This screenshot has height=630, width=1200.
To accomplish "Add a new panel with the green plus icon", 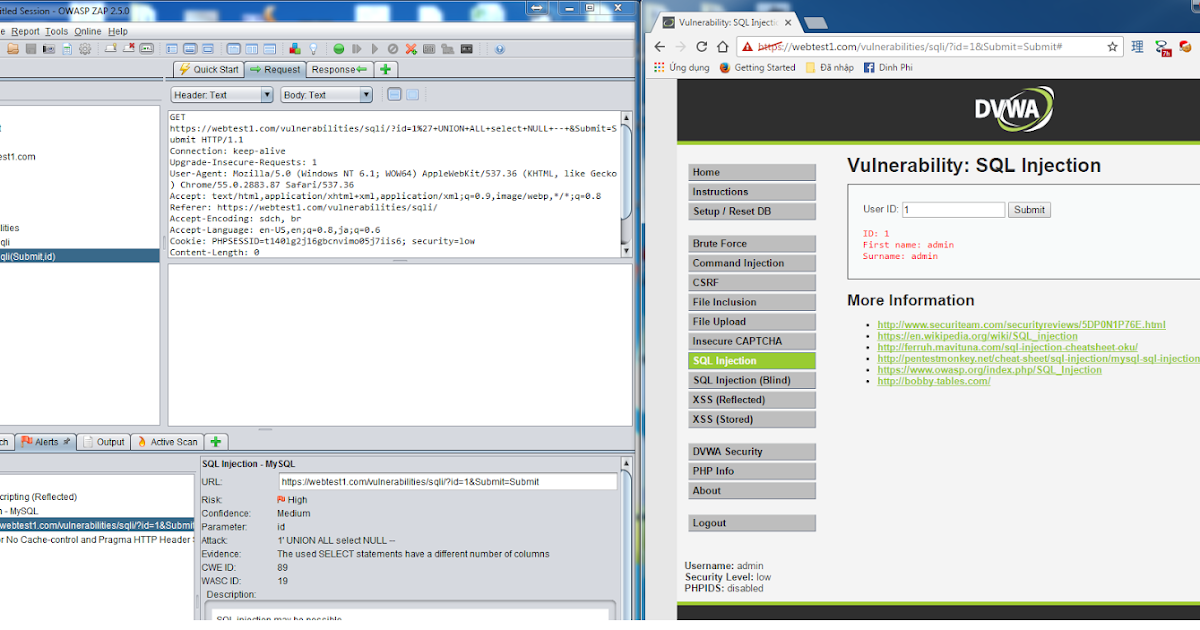I will pos(385,69).
